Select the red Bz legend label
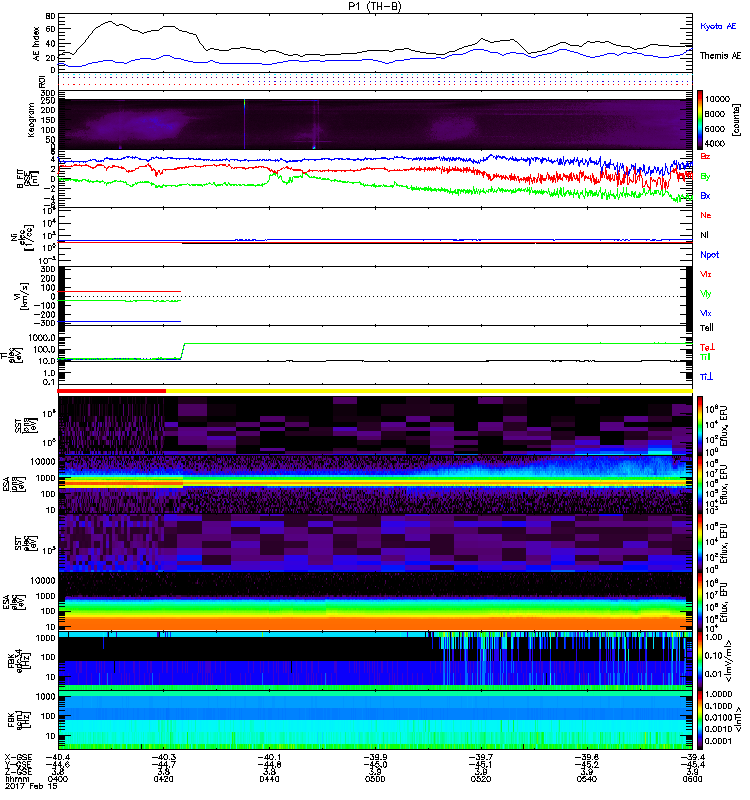750x800 pixels. pos(705,156)
